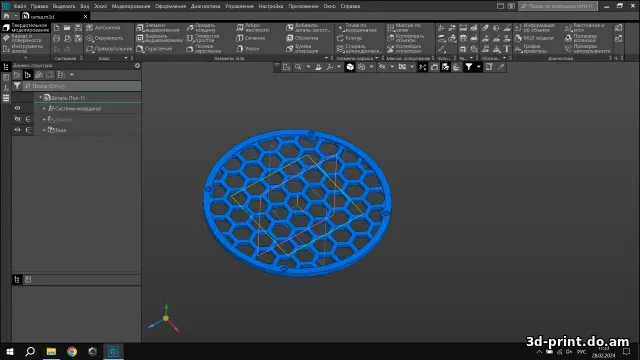The width and height of the screenshot is (640, 360).
Task: Click Проверка коллизий tool
Action: click(x=582, y=38)
